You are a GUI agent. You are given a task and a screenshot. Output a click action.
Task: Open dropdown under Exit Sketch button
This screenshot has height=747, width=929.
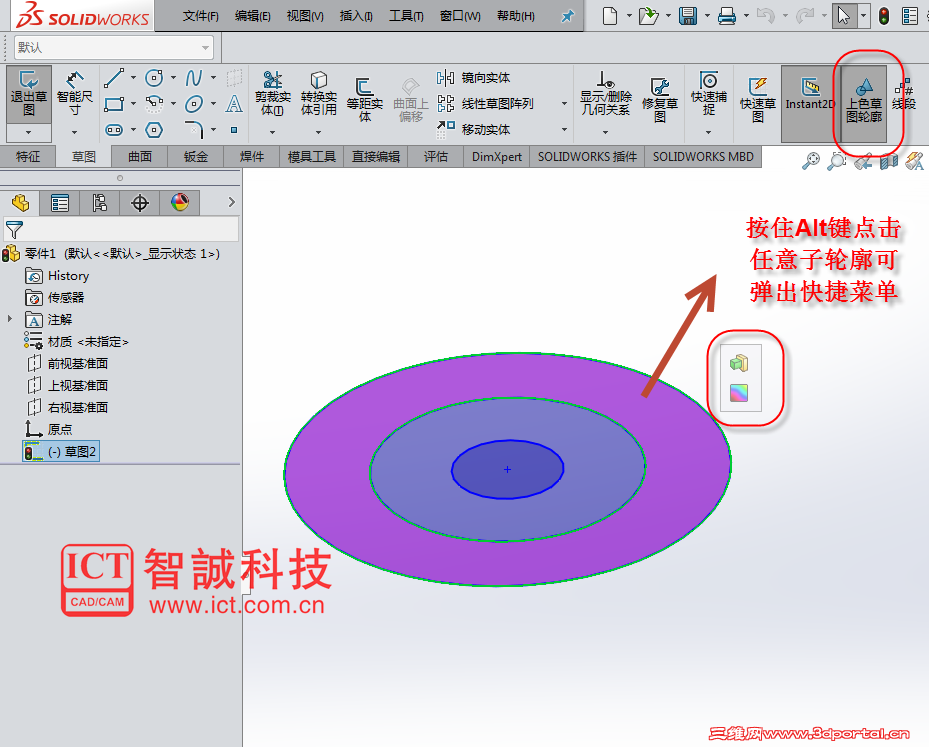click(x=28, y=132)
